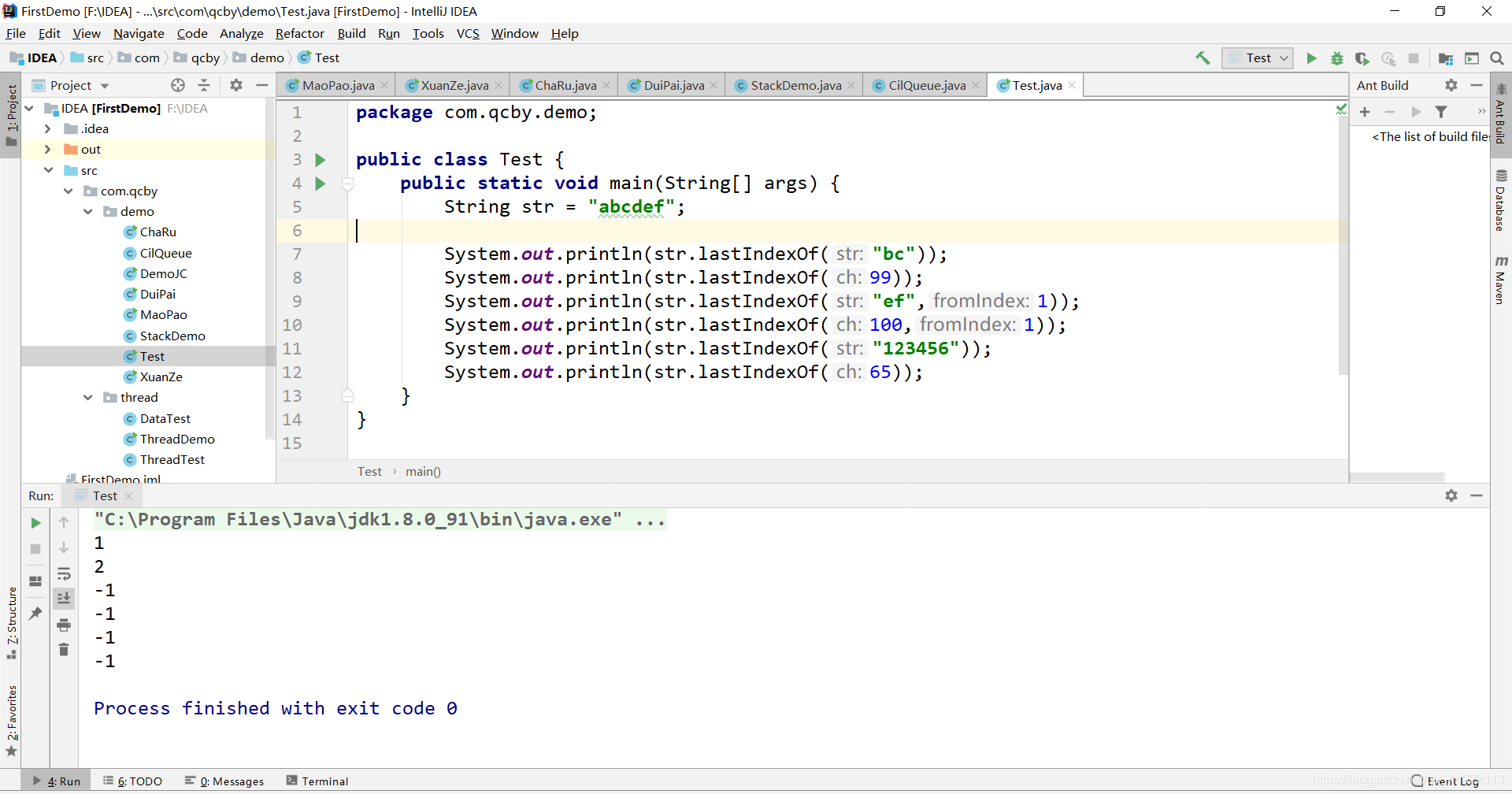Toggle soft-wrap in Run console
The image size is (1512, 794).
(64, 574)
